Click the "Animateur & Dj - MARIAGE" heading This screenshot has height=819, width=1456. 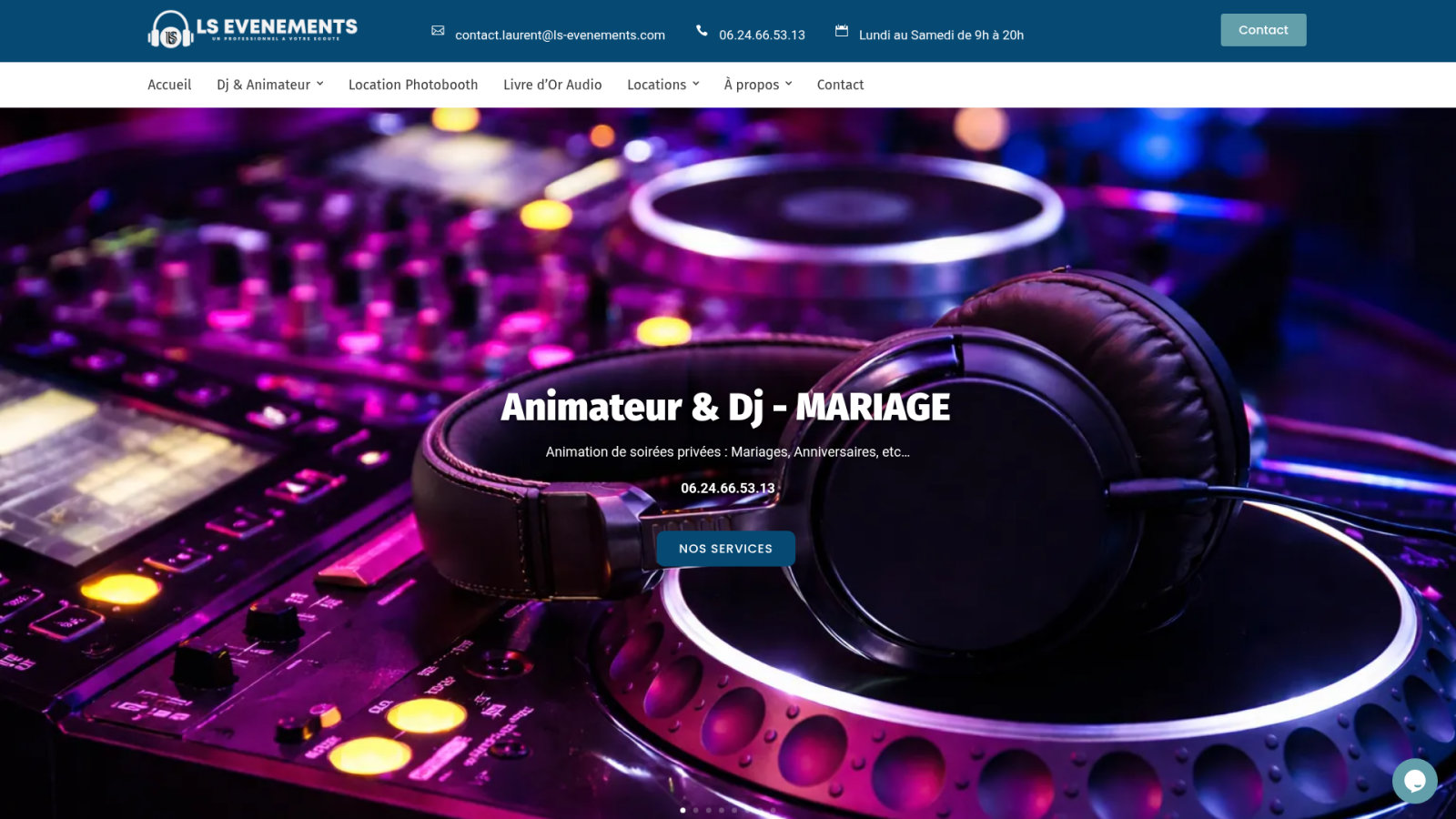tap(725, 407)
